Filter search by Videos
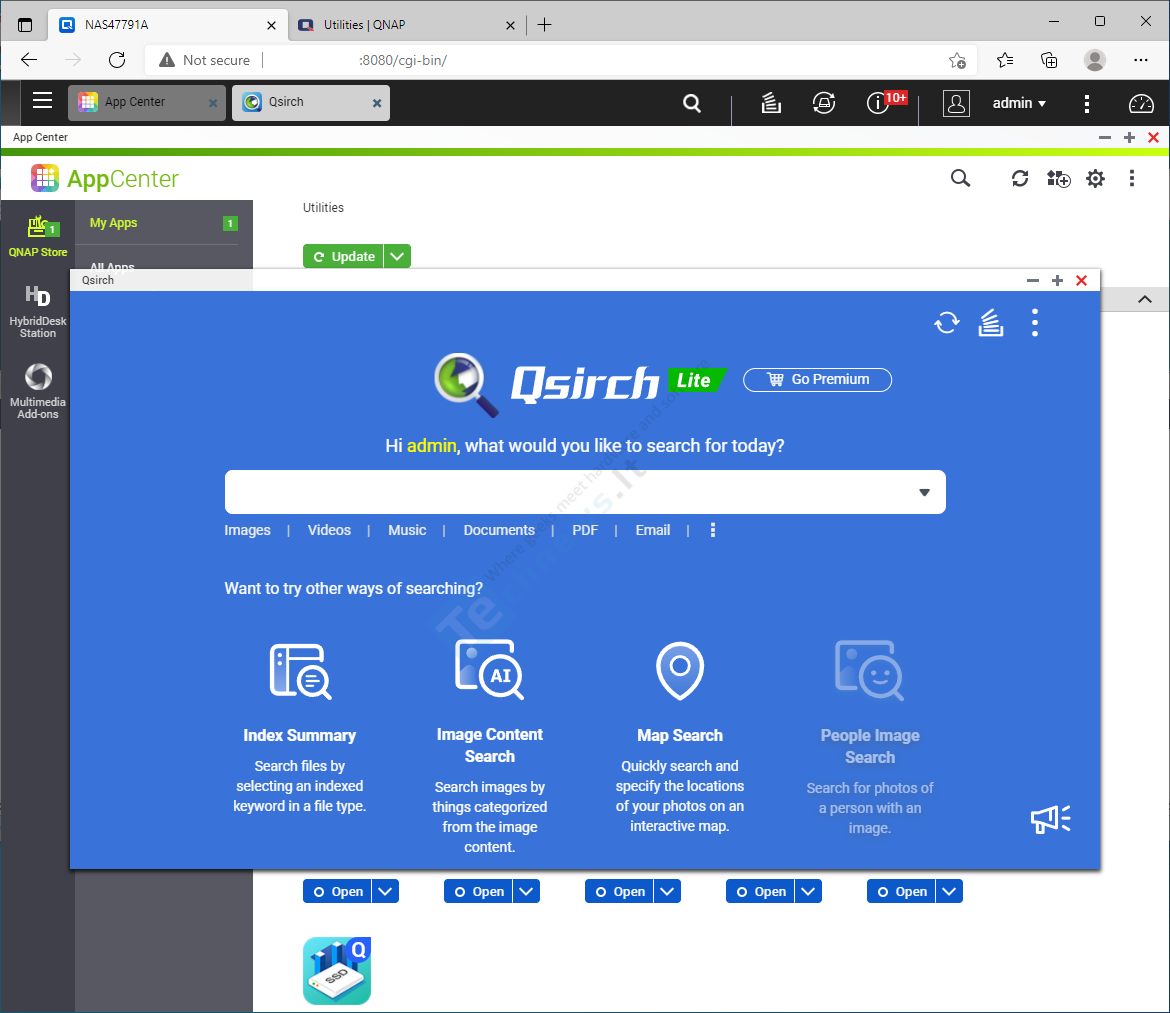Screen dimensions: 1170x1013 coord(329,530)
